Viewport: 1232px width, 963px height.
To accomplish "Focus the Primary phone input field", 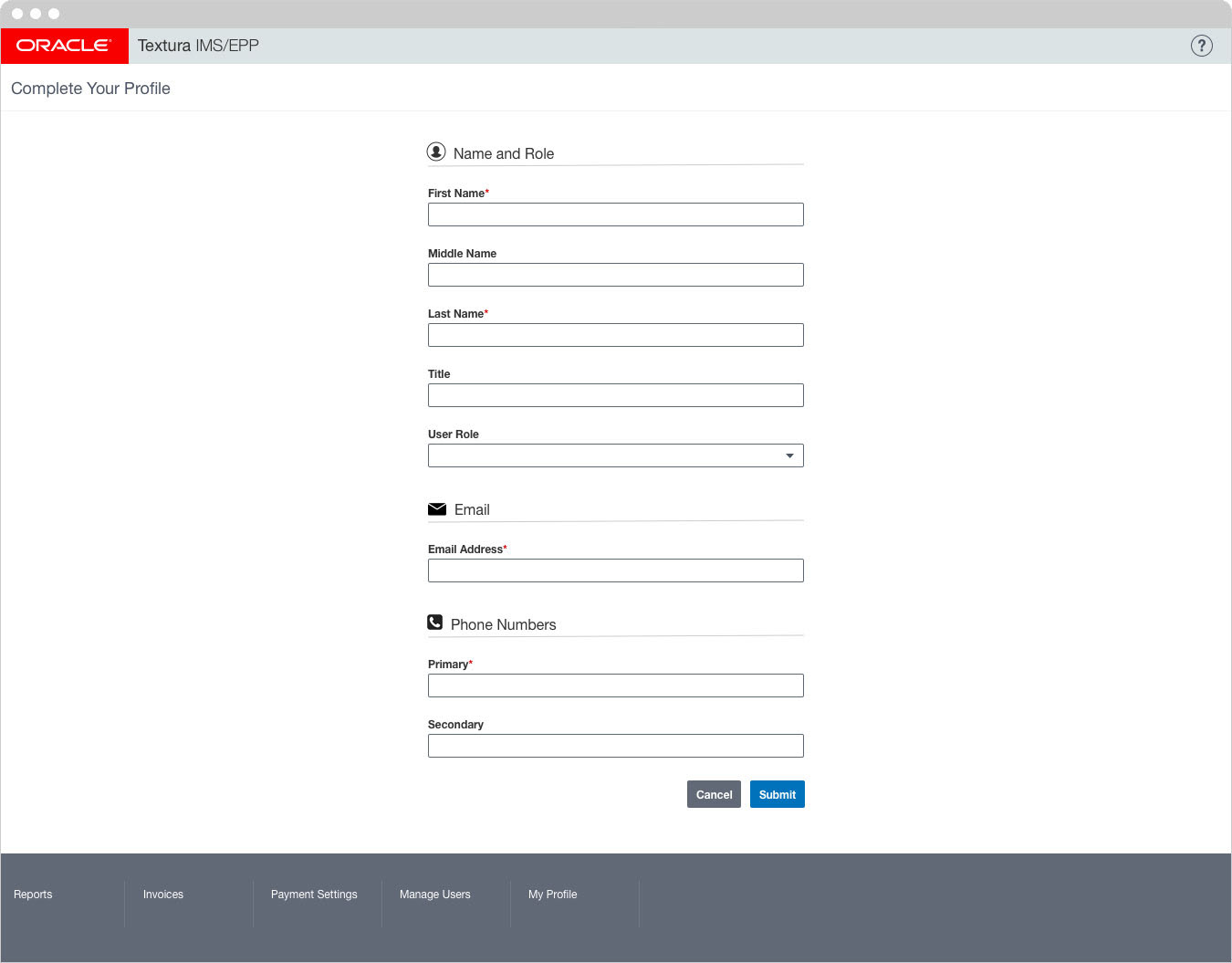I will click(x=616, y=686).
